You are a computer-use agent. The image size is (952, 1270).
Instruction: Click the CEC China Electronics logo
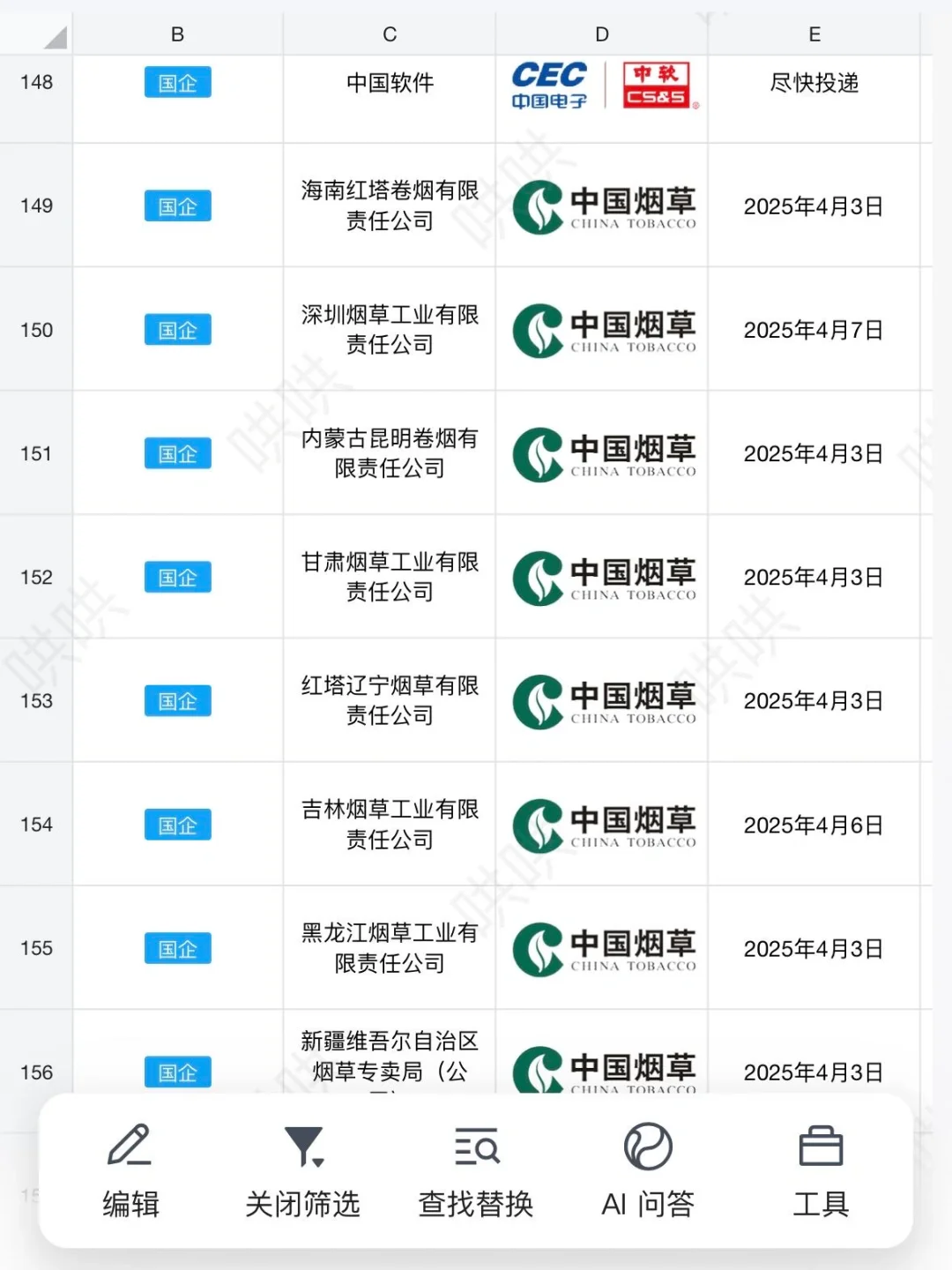pyautogui.click(x=549, y=85)
